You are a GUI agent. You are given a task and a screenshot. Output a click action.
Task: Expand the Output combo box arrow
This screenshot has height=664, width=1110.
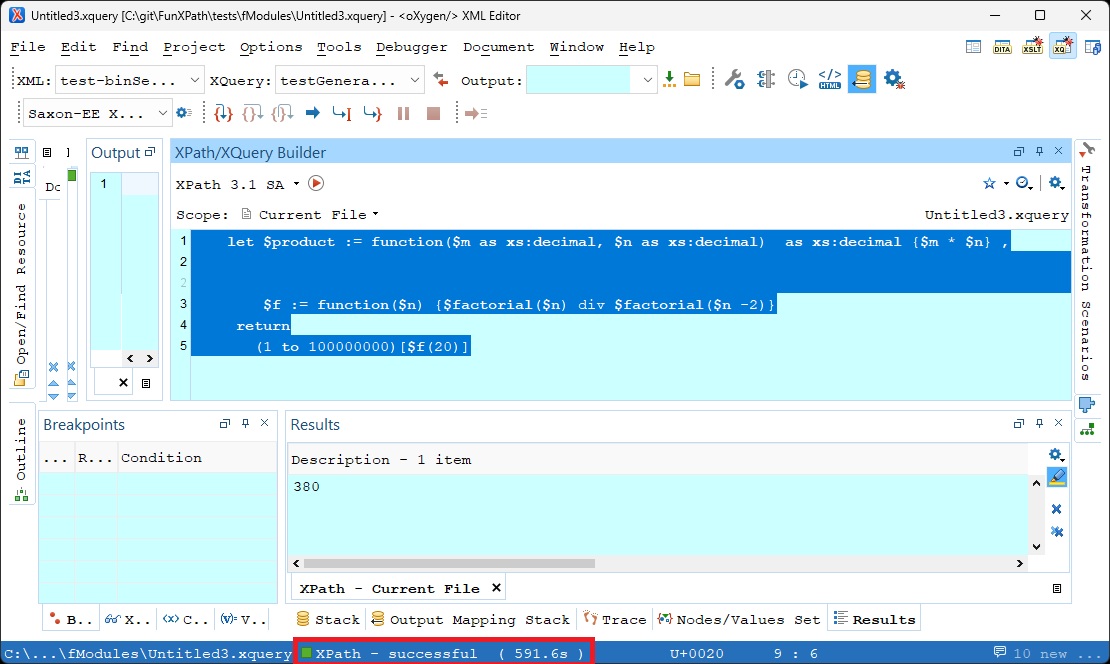pyautogui.click(x=647, y=80)
